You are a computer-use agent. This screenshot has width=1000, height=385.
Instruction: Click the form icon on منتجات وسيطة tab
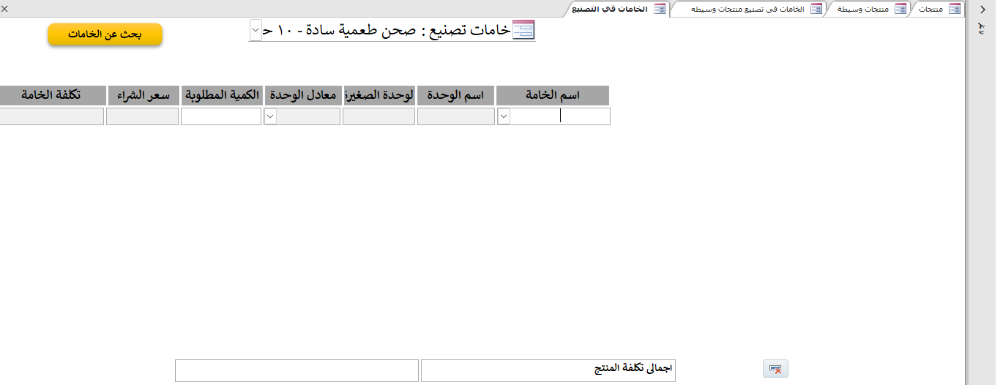point(900,9)
